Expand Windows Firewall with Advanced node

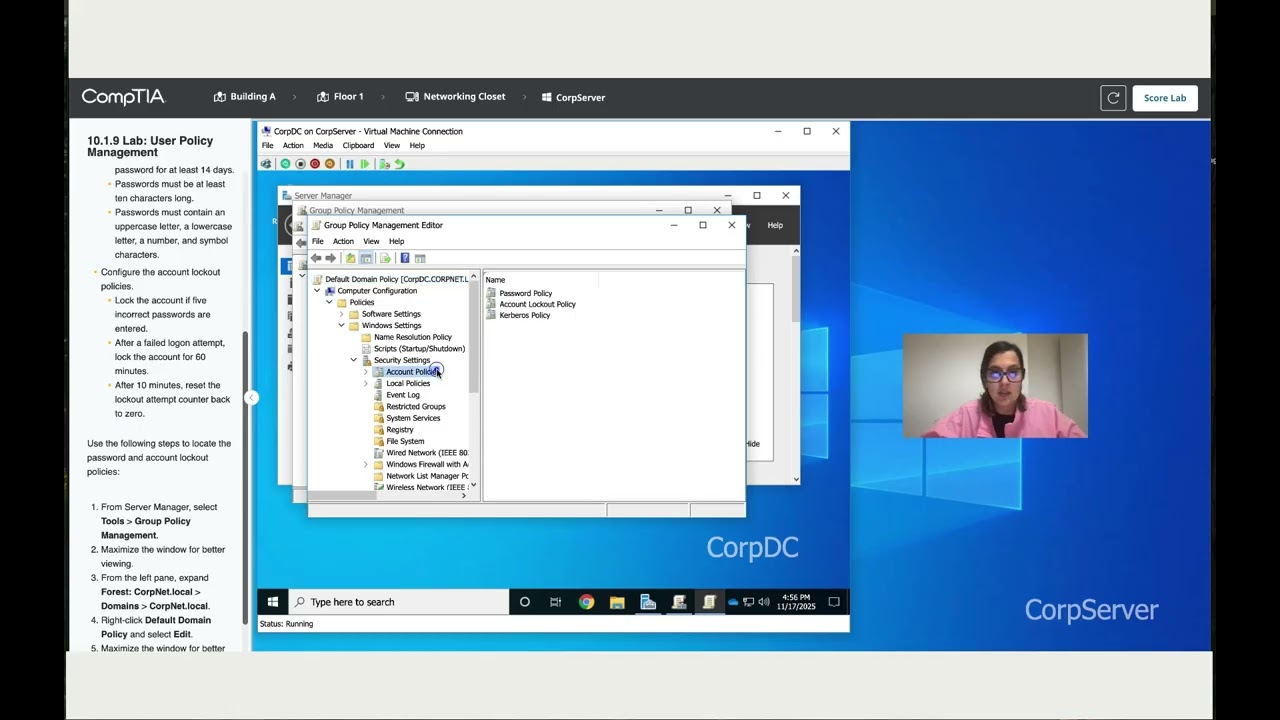pos(365,464)
